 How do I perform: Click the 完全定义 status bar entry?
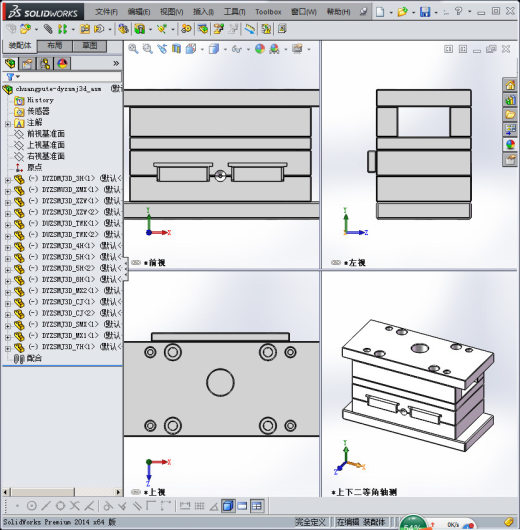tap(310, 522)
